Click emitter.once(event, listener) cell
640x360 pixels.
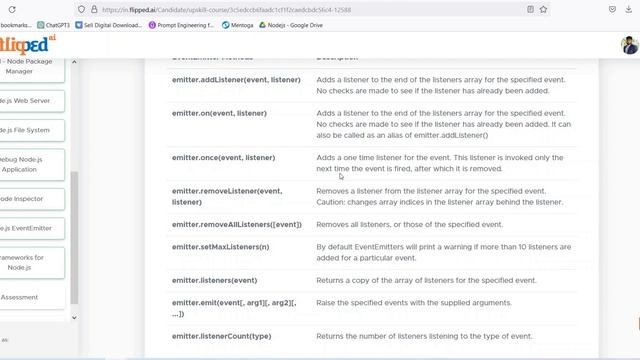pyautogui.click(x=223, y=158)
